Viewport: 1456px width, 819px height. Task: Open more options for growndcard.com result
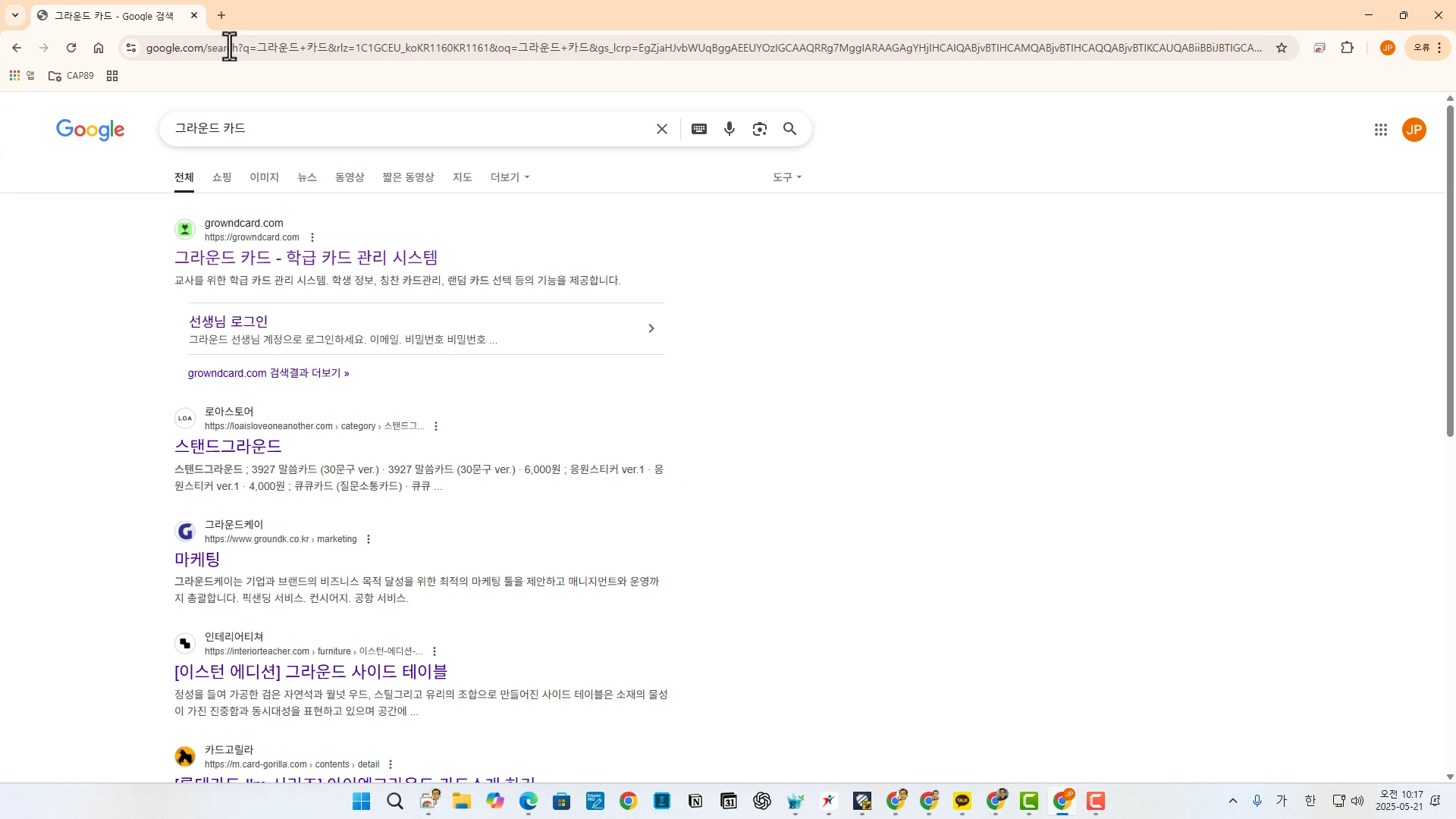312,237
